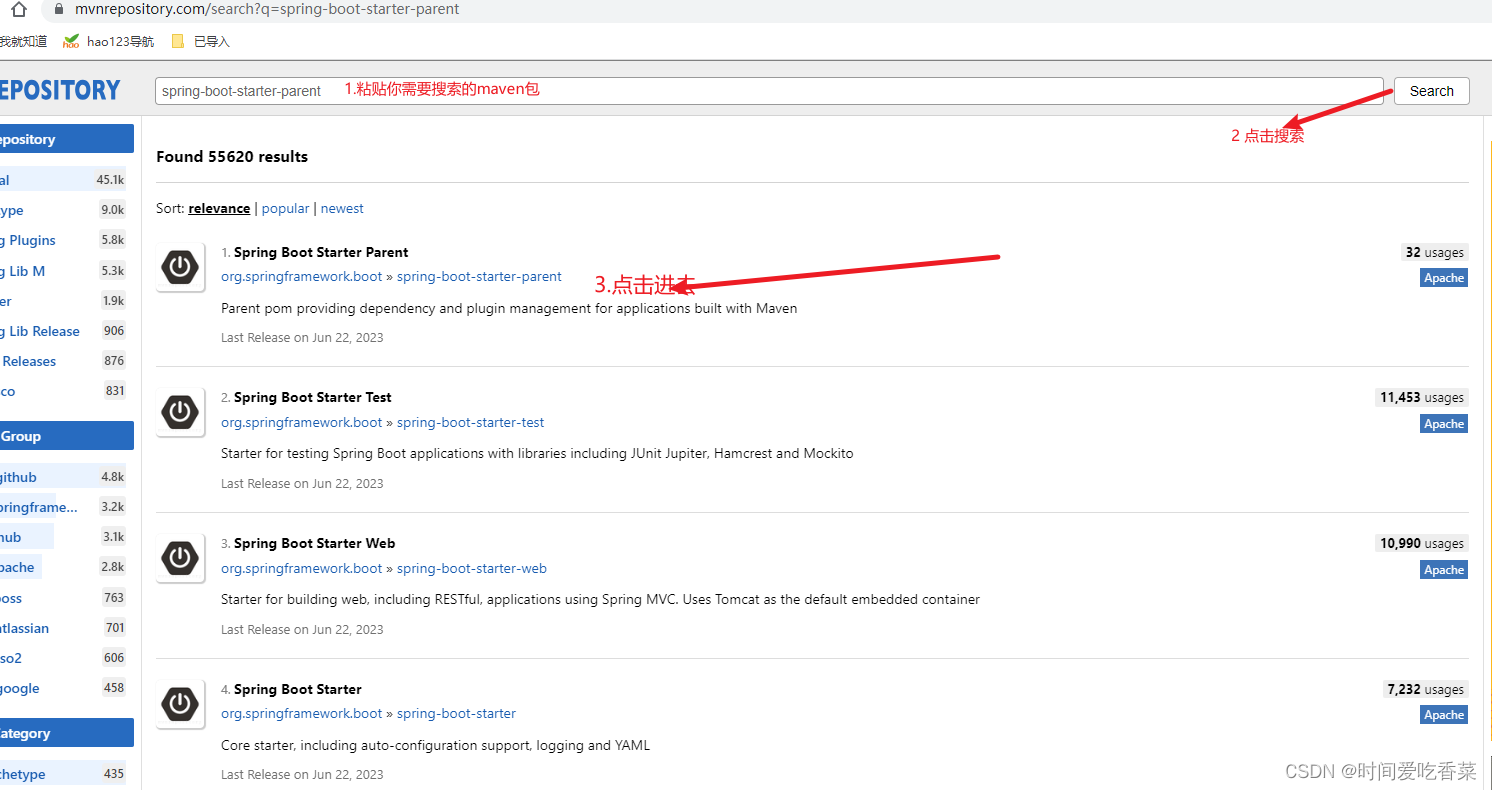The width and height of the screenshot is (1492, 790).
Task: Open org.springframework.boot group in Starter Web result
Action: 302,568
